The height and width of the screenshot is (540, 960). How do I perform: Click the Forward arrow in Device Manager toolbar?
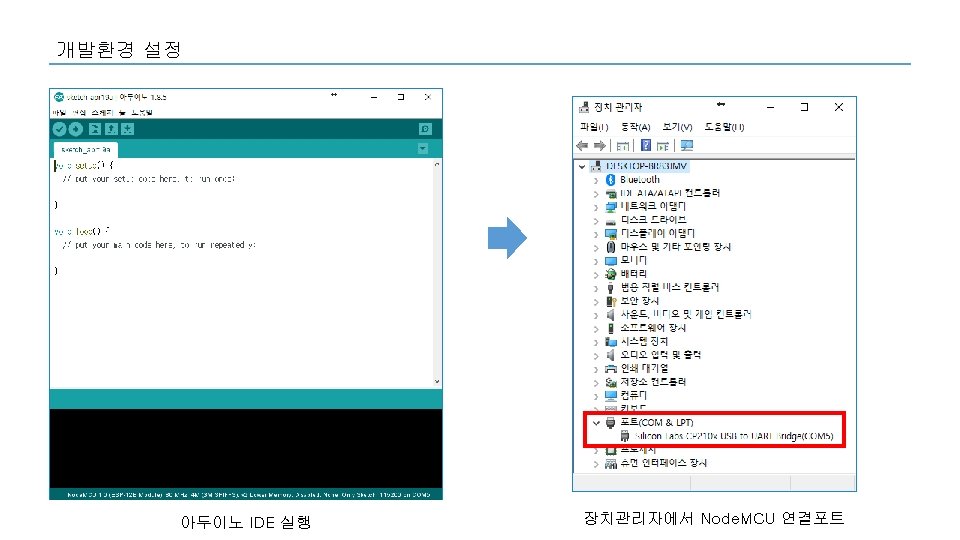pos(600,146)
